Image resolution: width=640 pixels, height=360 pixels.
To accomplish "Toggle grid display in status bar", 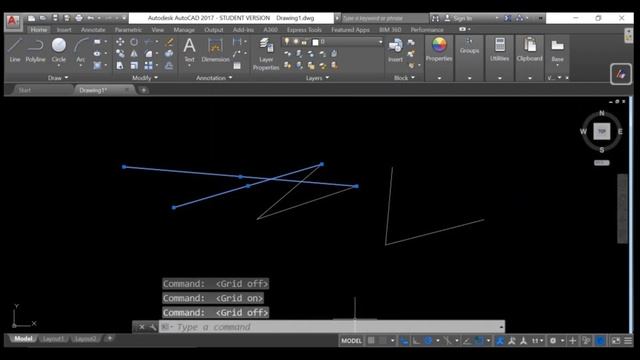I will pos(371,340).
